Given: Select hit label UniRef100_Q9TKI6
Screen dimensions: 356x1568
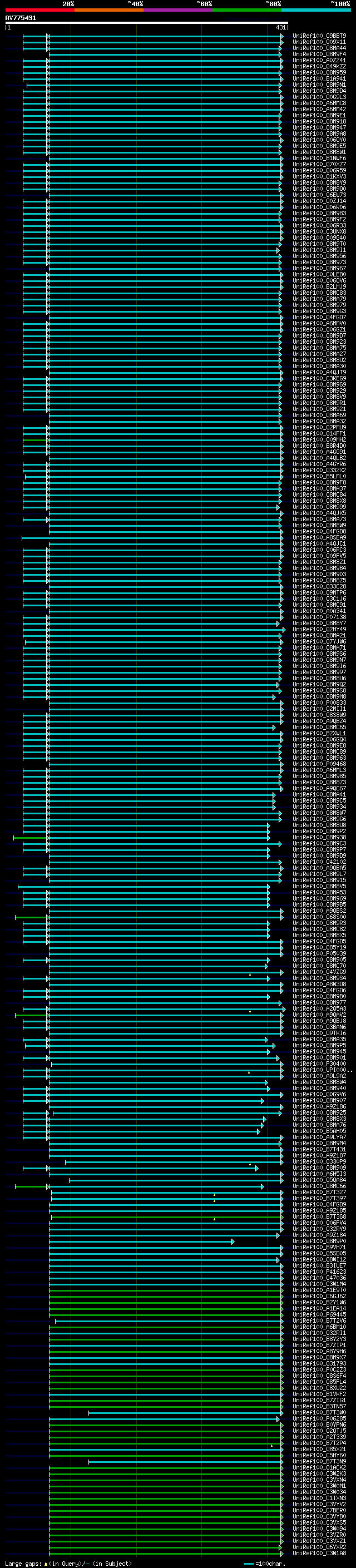Looking at the screenshot, I should [x=319, y=1033].
